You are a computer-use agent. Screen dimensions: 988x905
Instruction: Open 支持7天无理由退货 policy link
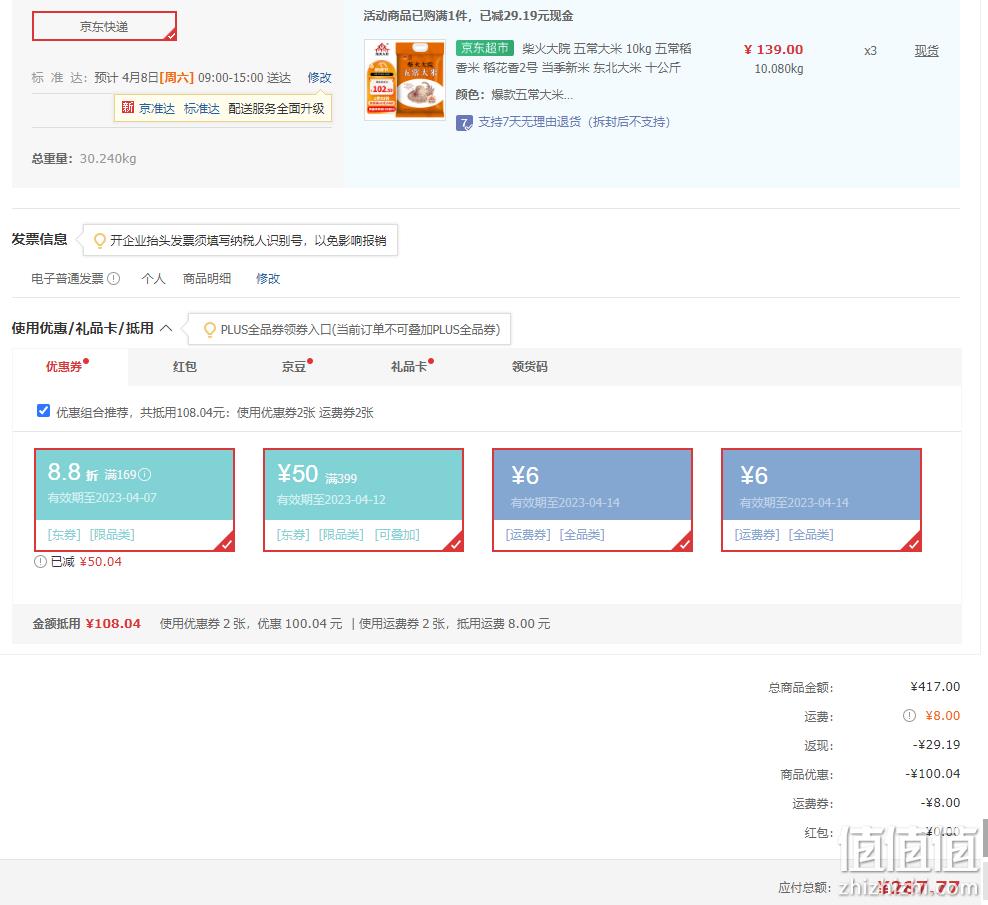(x=574, y=122)
